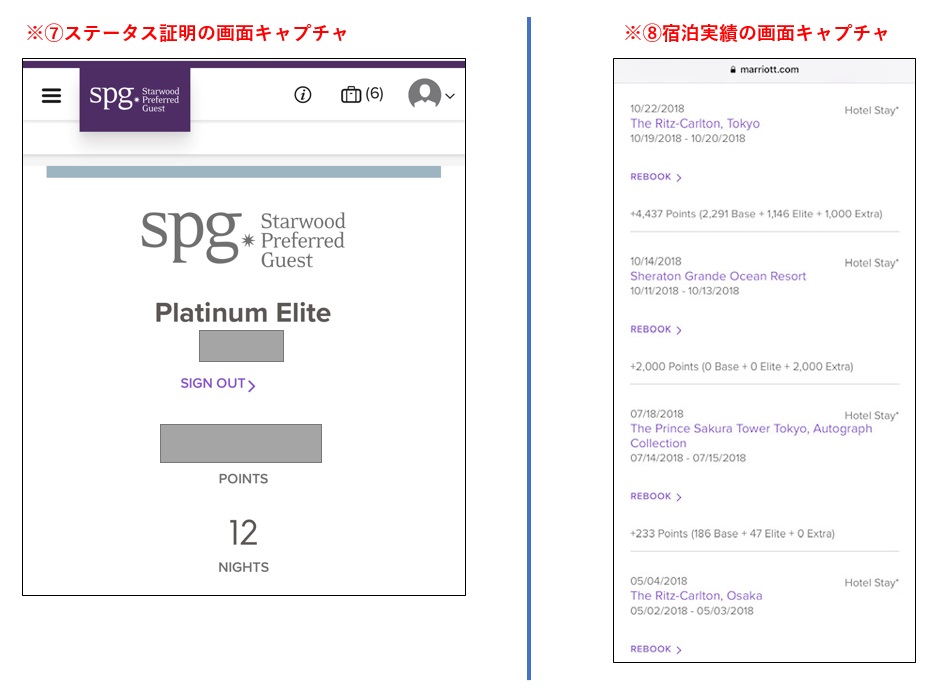Click stay dates 07/14/2018 - 07/15/2018
Image resolution: width=939 pixels, height=694 pixels.
coord(688,458)
